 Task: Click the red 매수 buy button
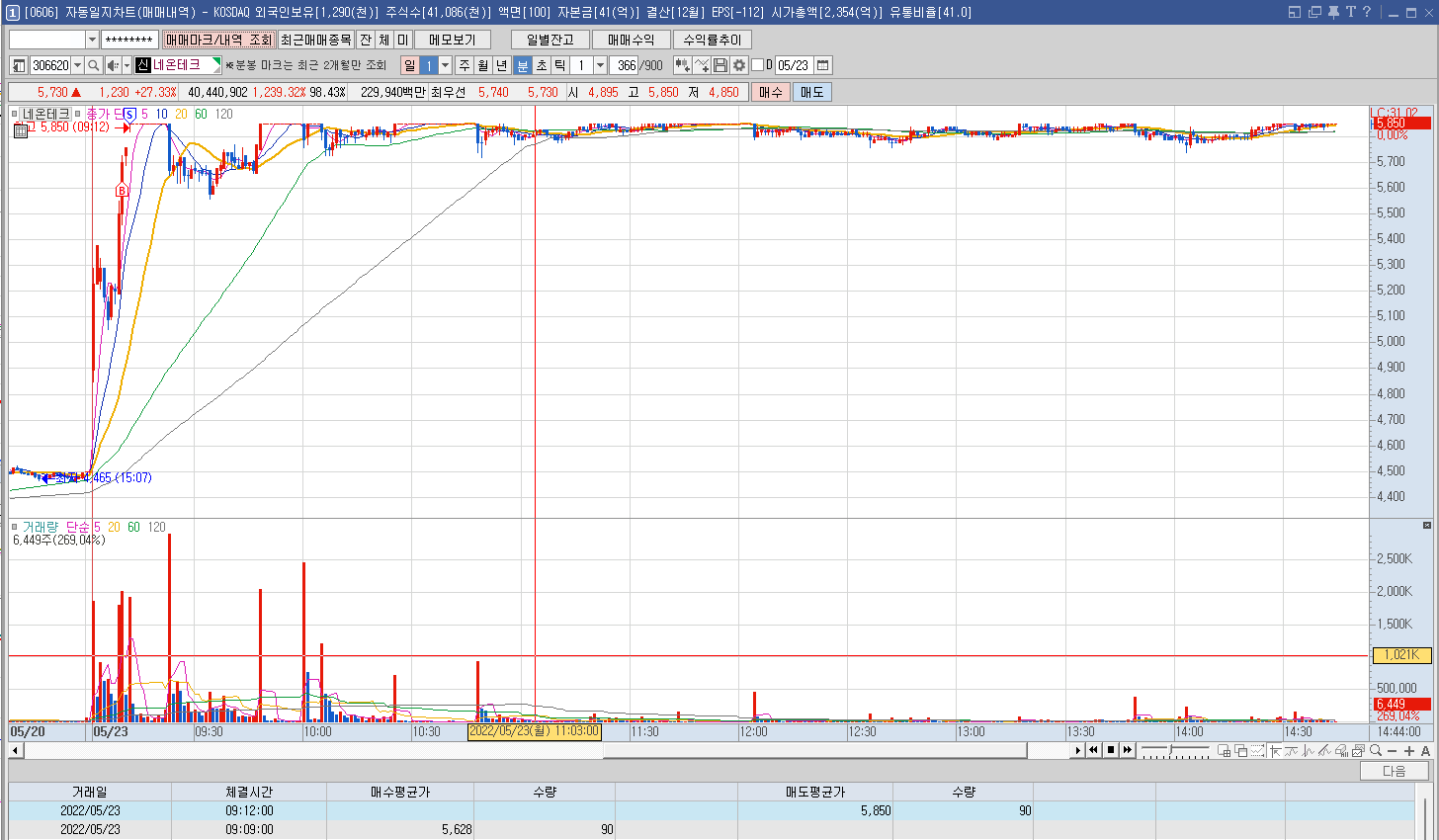[770, 92]
